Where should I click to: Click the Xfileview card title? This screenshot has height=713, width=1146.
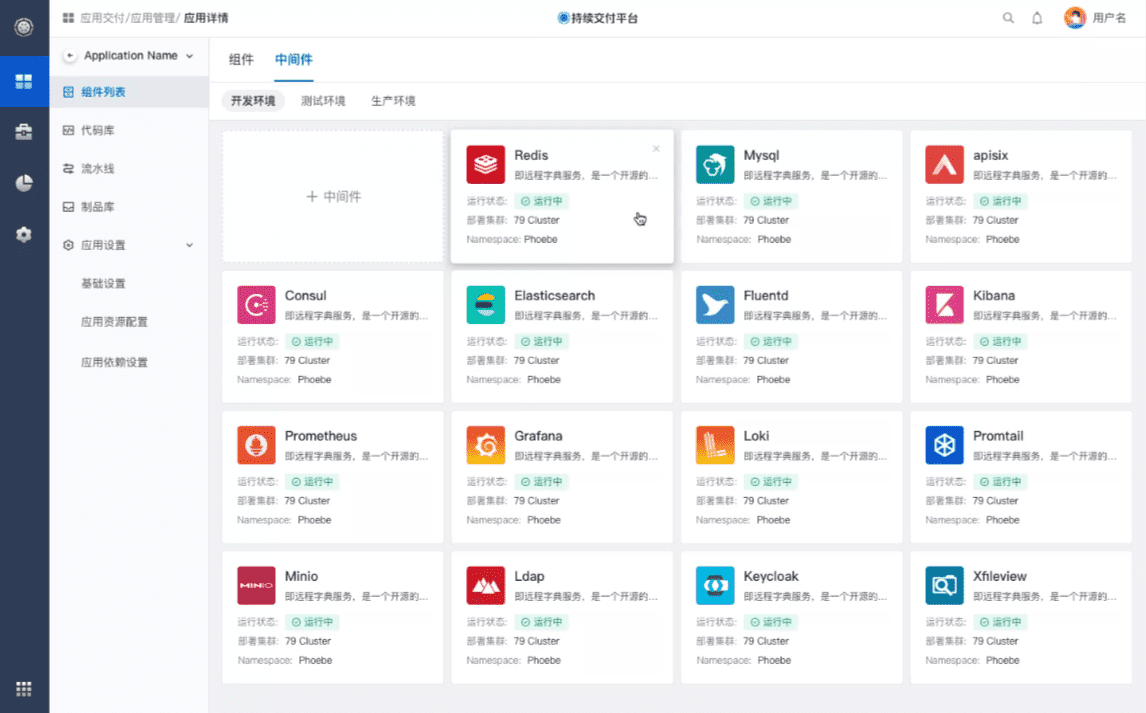tap(1000, 576)
